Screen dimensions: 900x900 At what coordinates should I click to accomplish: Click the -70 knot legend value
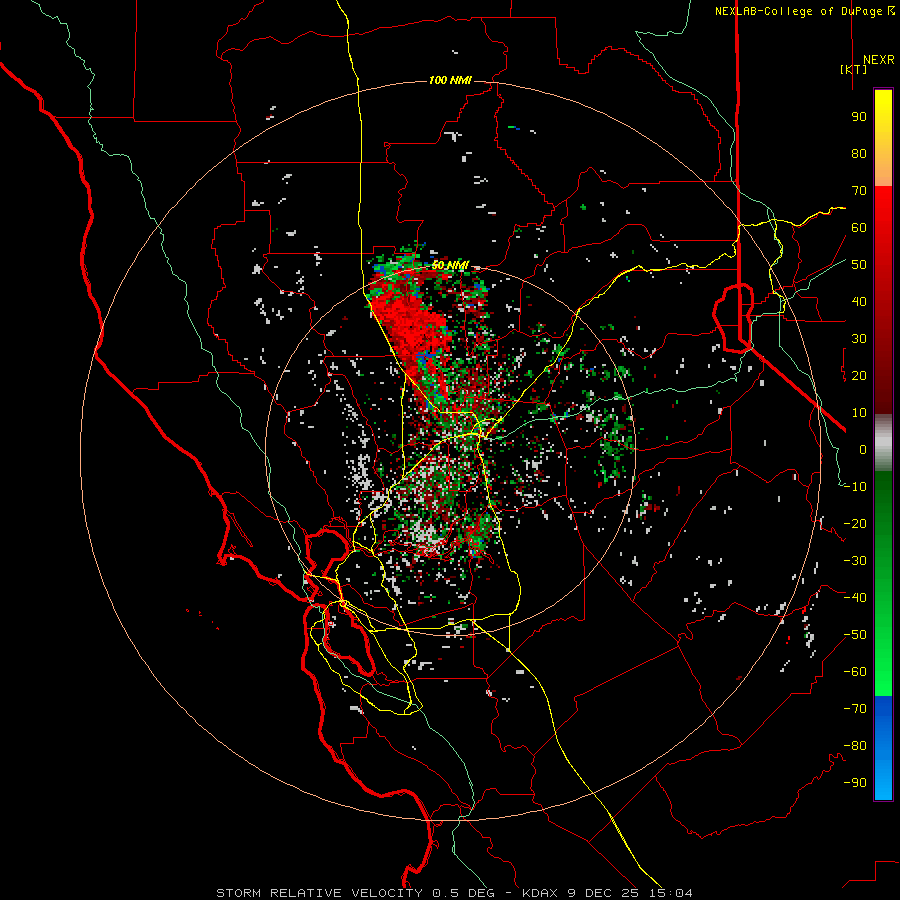[855, 709]
